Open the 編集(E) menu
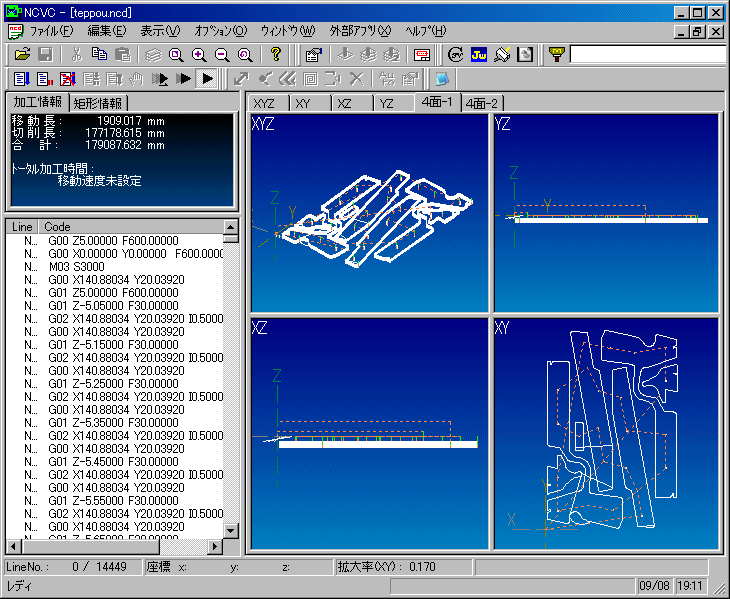The width and height of the screenshot is (730, 599). point(107,31)
